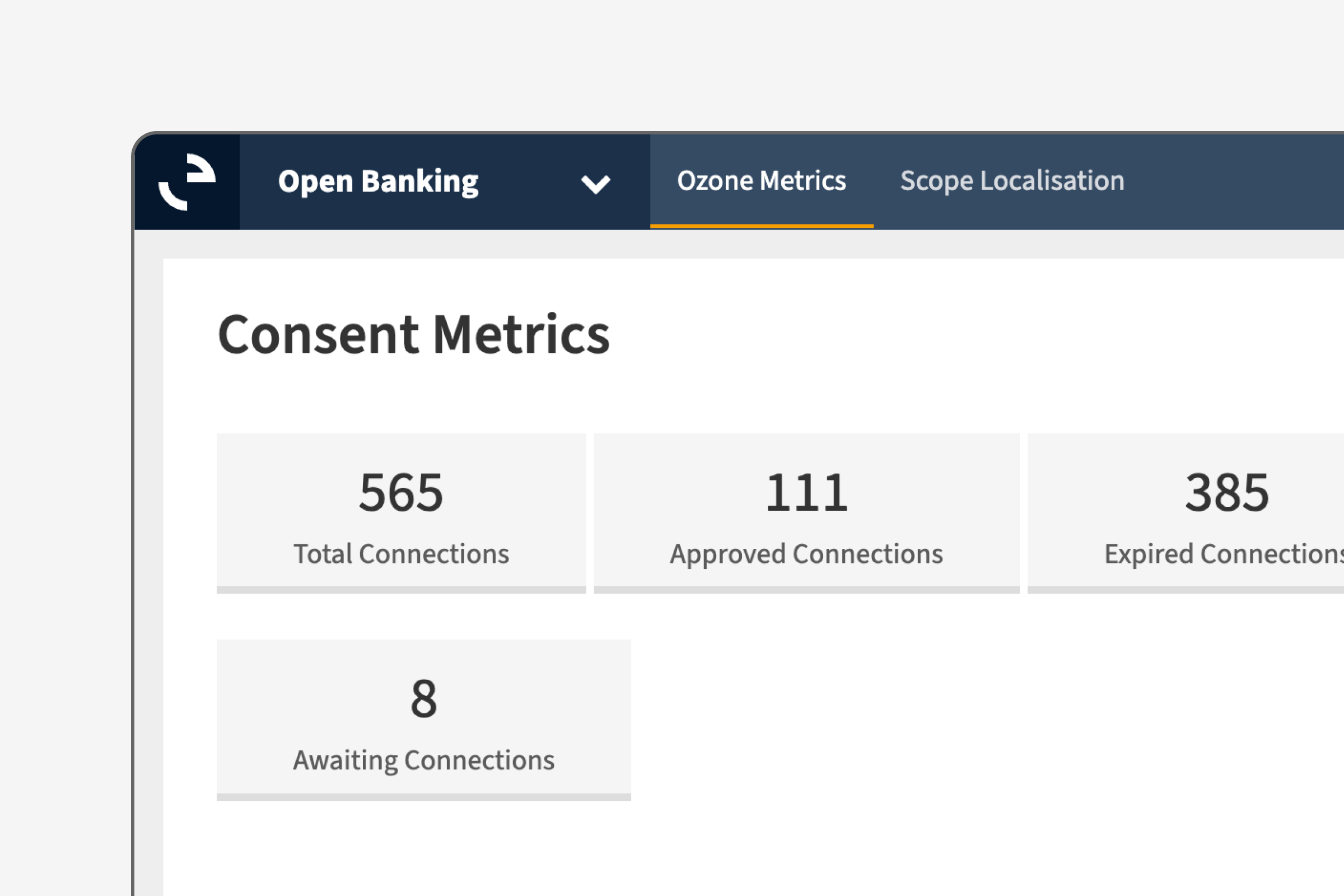Click the Awaiting Connections label text
Viewport: 1344px width, 896px height.
tap(423, 760)
